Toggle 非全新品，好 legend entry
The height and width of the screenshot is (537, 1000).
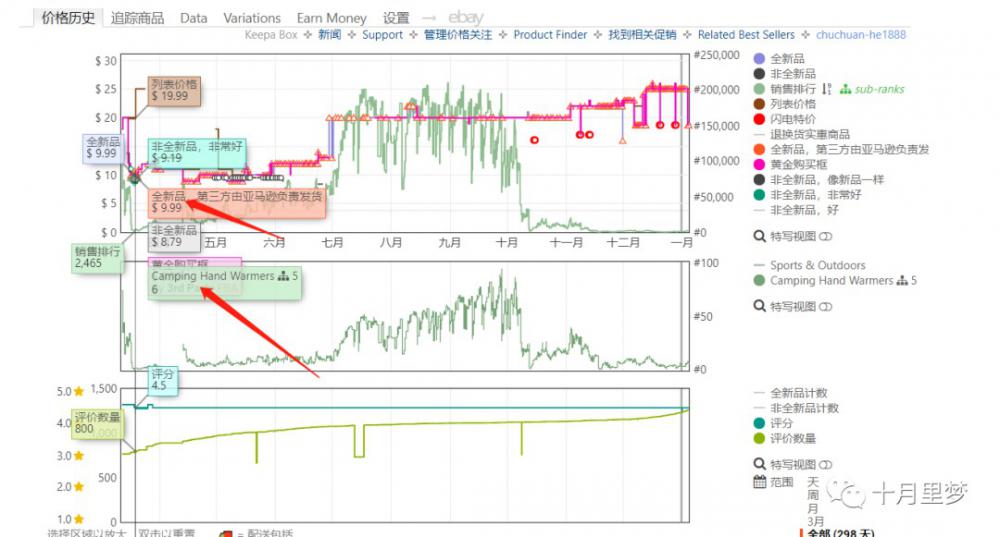click(x=796, y=210)
